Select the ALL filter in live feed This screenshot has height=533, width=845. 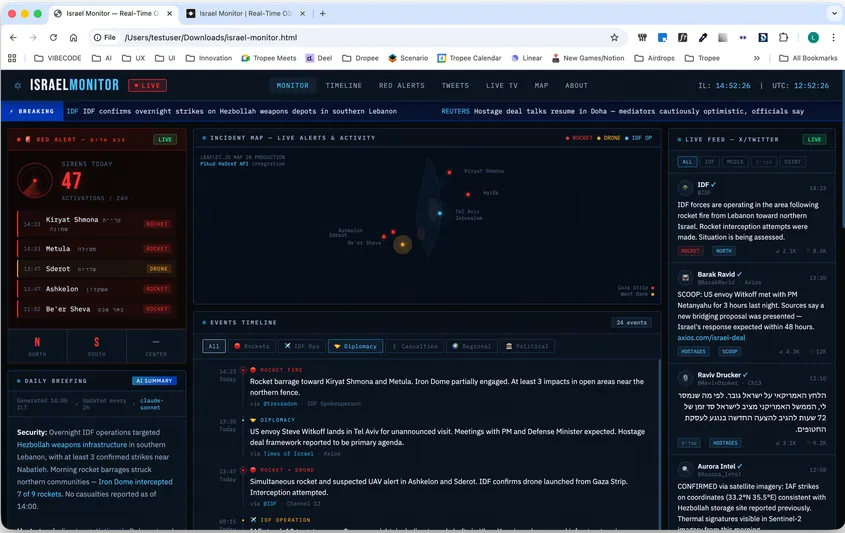click(x=687, y=162)
